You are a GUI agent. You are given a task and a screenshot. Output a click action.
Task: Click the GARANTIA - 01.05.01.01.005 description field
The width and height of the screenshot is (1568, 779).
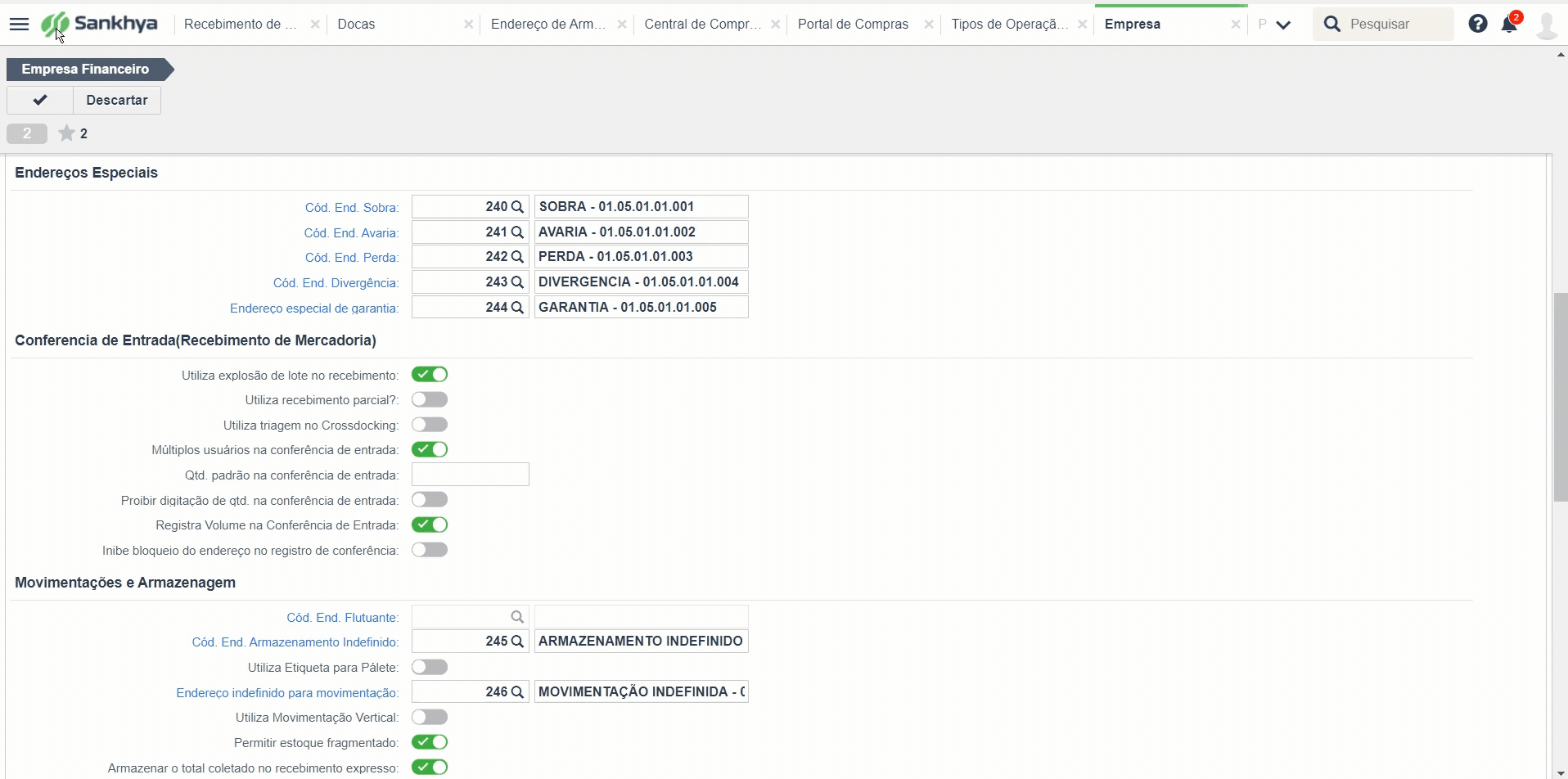click(x=642, y=308)
